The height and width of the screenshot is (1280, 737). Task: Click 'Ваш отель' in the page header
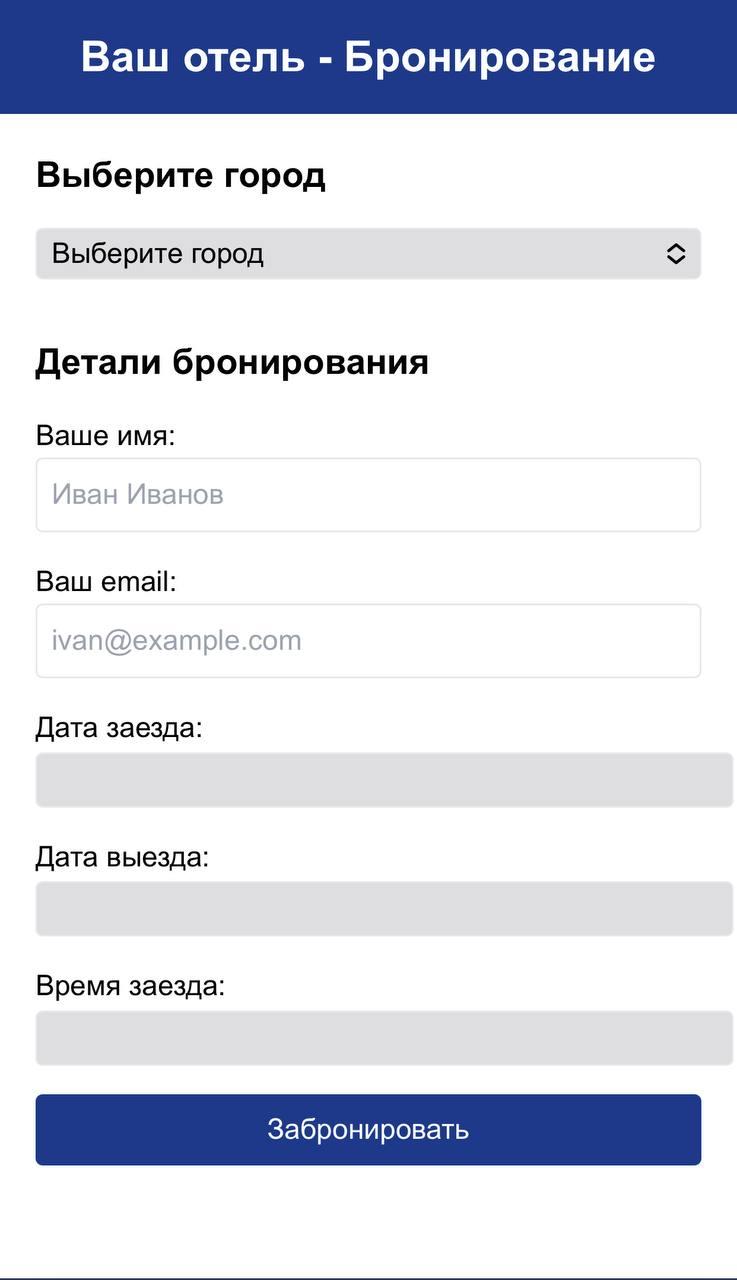click(x=192, y=57)
